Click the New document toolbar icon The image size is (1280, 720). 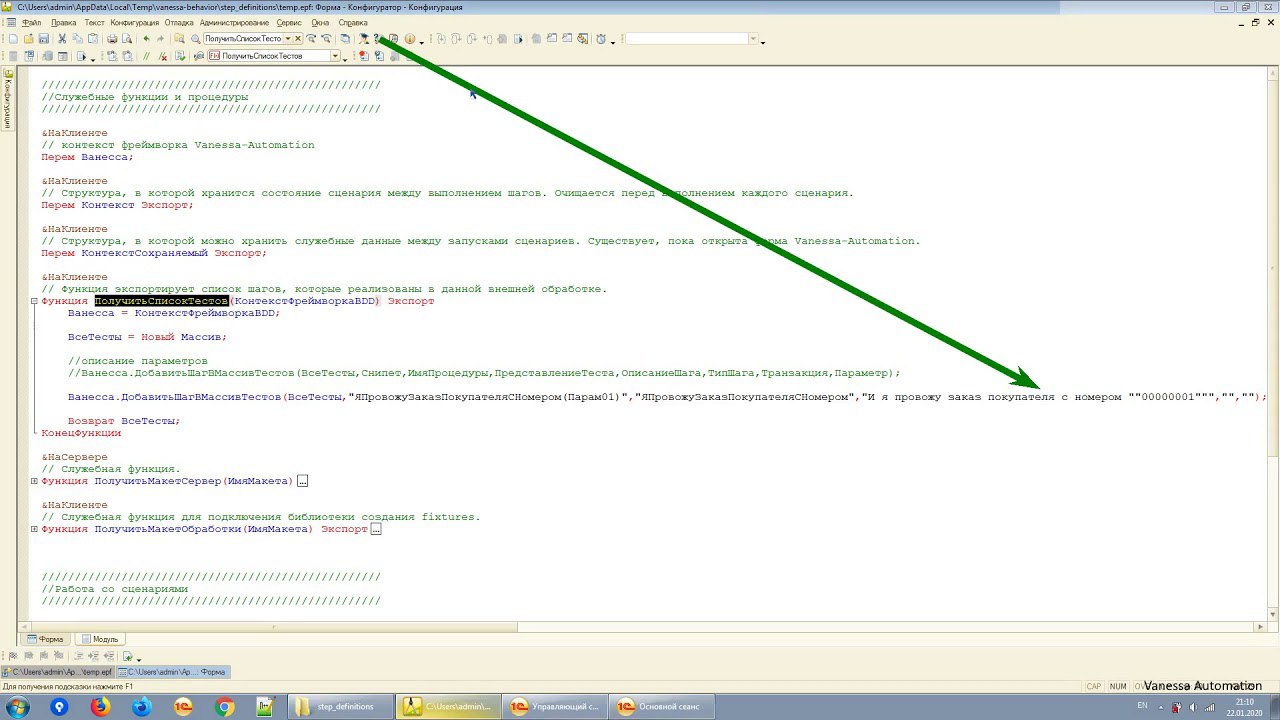[x=13, y=39]
